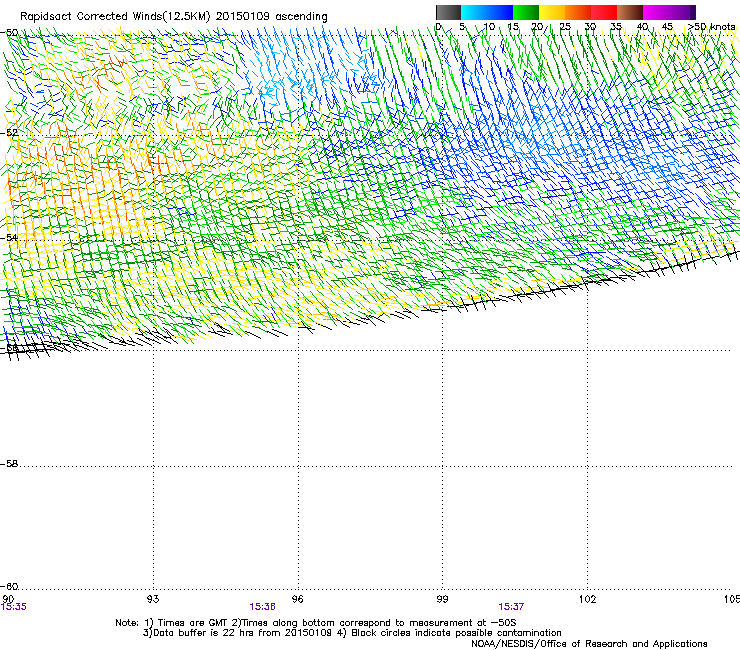Click the '>50 knots' legend label
This screenshot has width=740, height=650.
(x=712, y=26)
